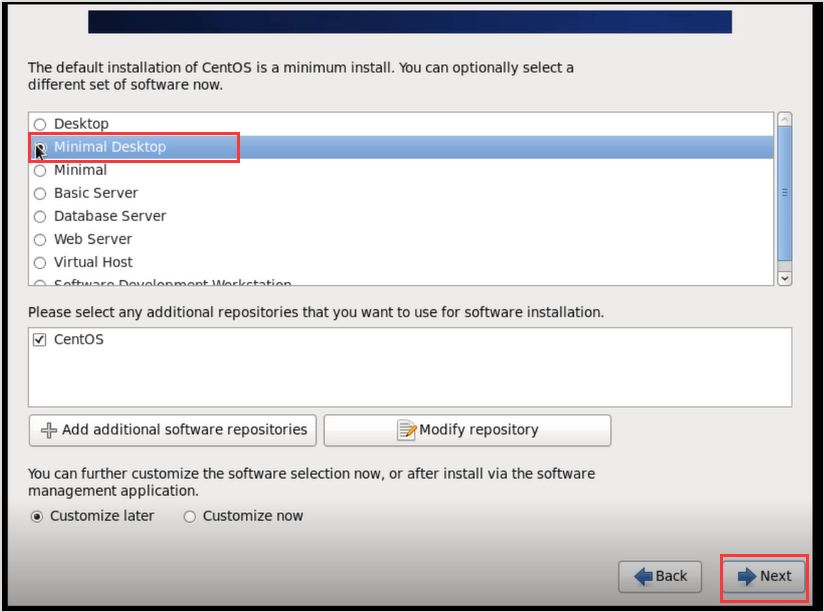This screenshot has width=824, height=612.
Task: Click the "Database Server" label text
Action: tap(110, 216)
